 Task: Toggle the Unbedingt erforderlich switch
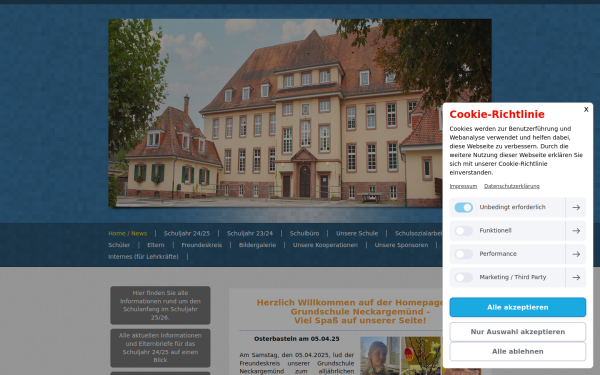tap(463, 207)
